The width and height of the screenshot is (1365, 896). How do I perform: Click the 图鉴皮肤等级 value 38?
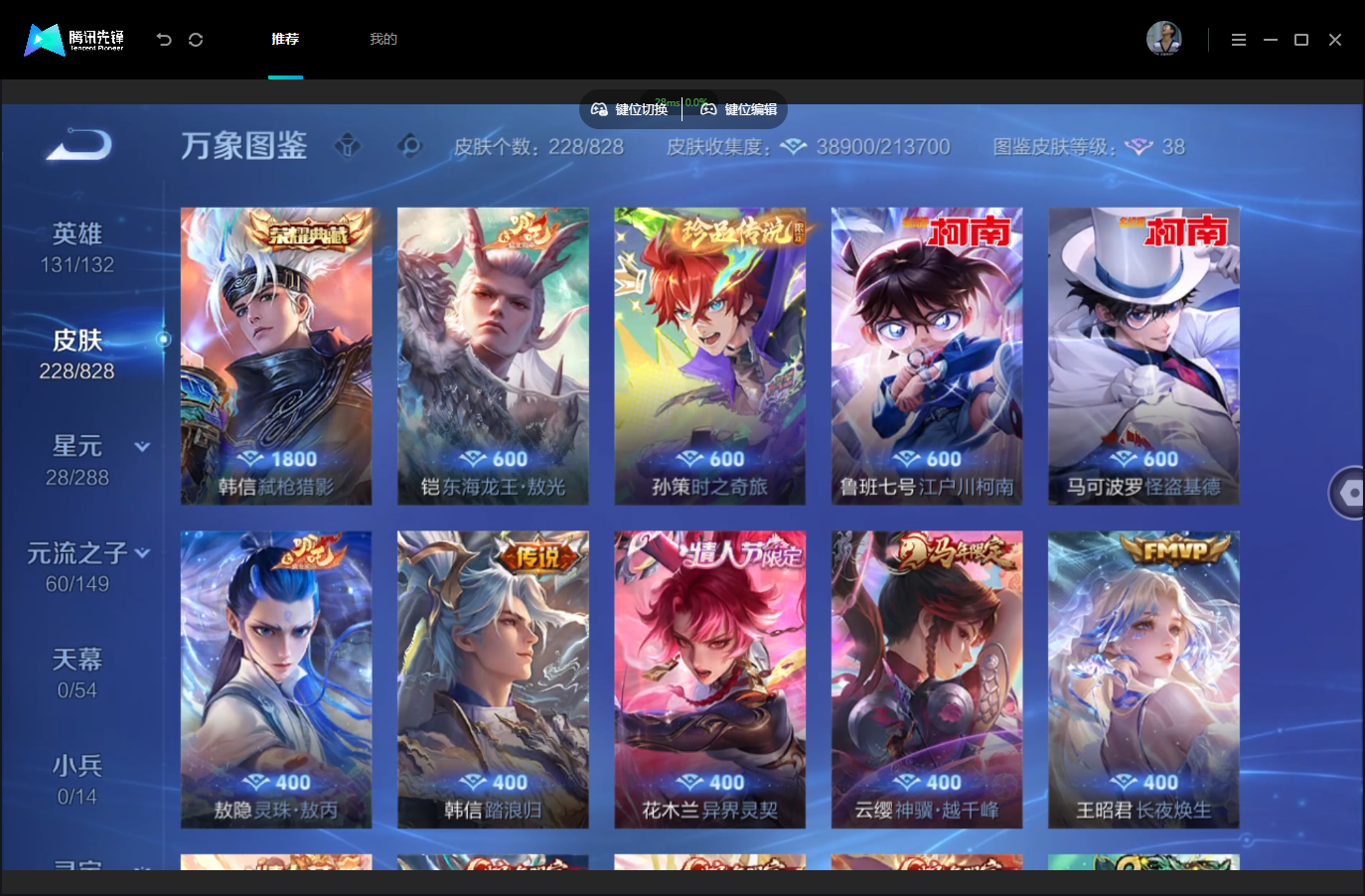tap(1173, 147)
